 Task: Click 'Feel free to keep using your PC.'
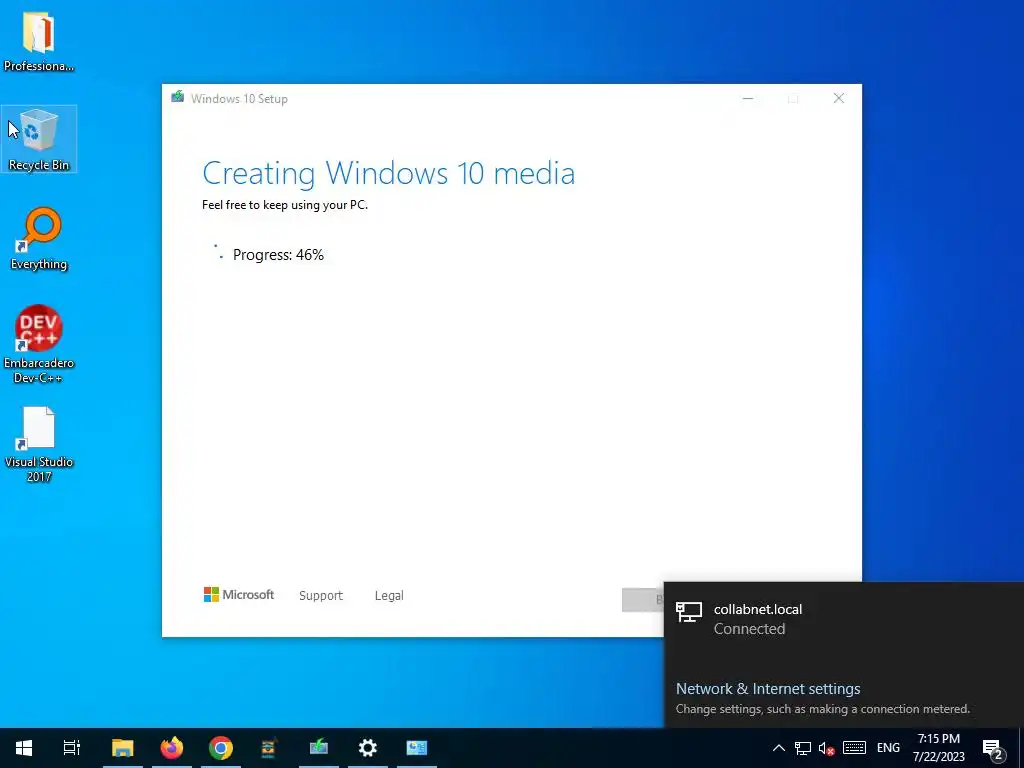285,205
